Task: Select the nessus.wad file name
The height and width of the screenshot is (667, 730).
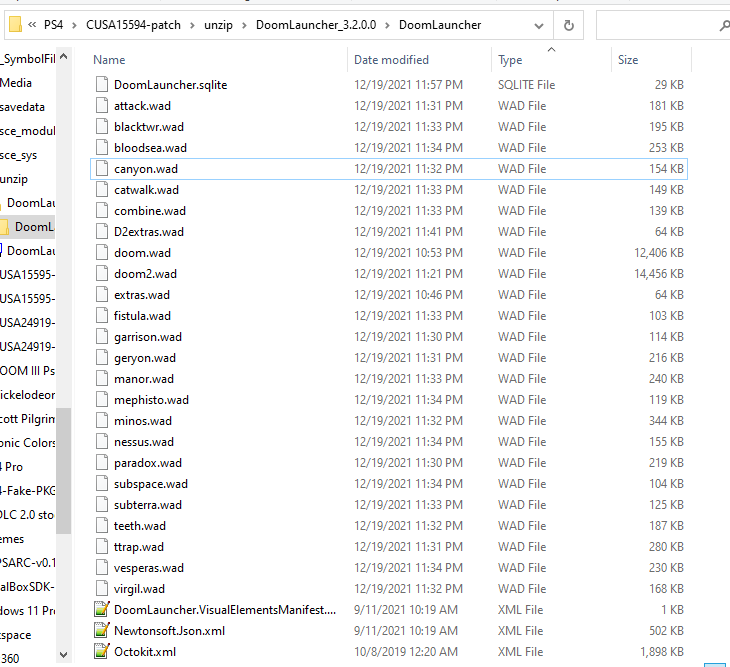Action: pyautogui.click(x=144, y=441)
